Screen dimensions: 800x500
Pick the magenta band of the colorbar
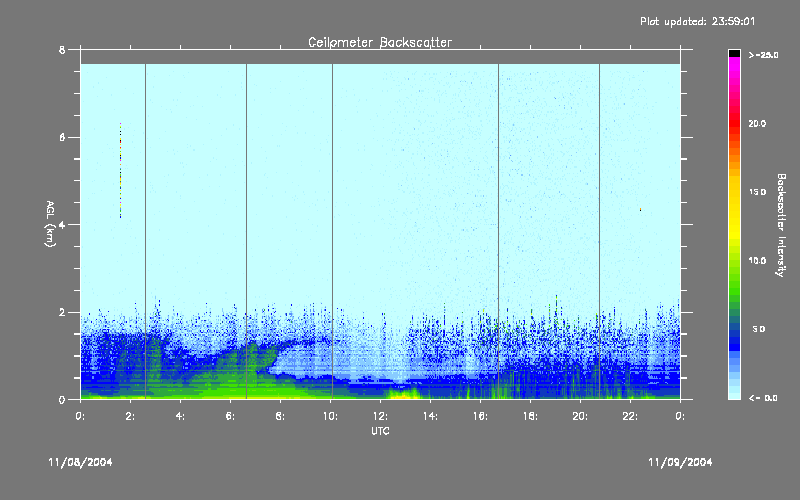[x=734, y=66]
